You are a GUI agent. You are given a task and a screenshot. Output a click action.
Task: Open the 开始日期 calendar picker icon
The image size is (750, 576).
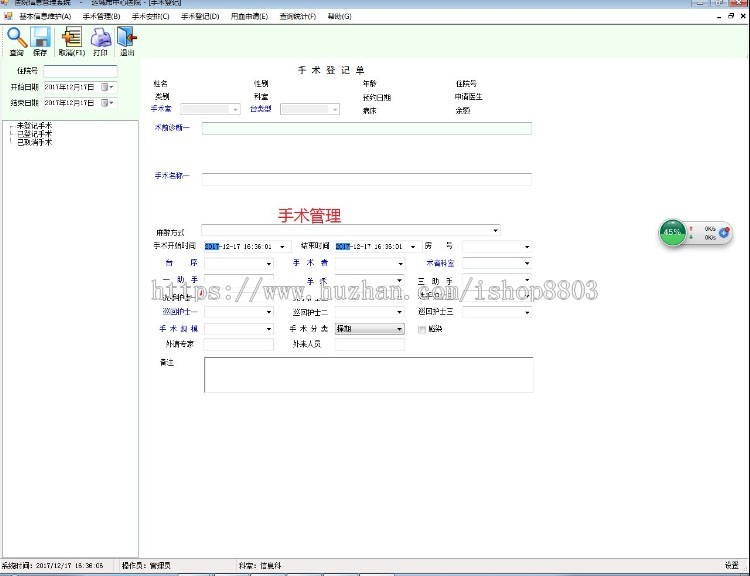(x=105, y=88)
